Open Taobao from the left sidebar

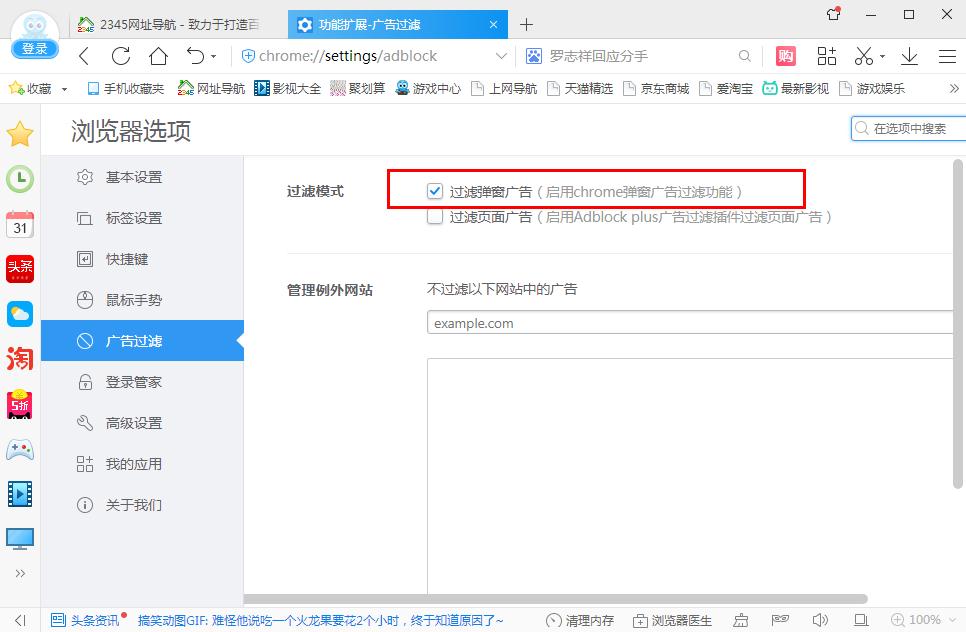pyautogui.click(x=20, y=360)
